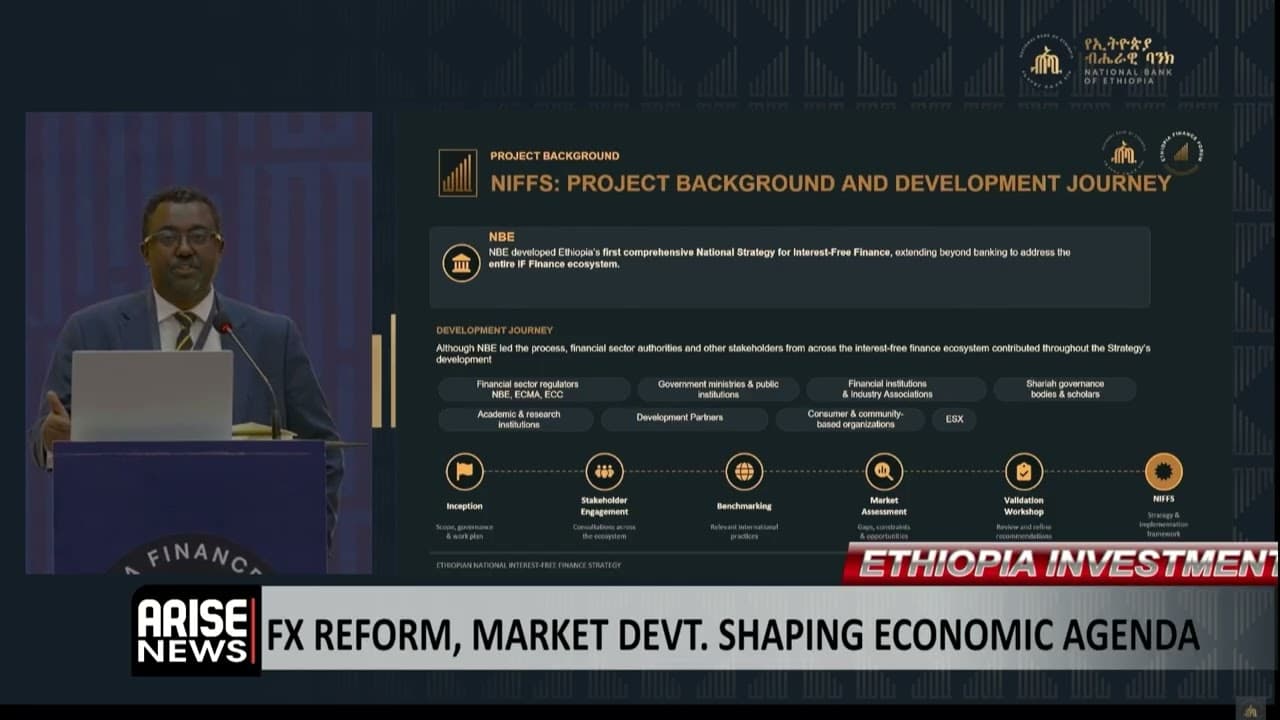Image resolution: width=1280 pixels, height=720 pixels.
Task: Click the NBE heading in the info box
Action: point(502,237)
